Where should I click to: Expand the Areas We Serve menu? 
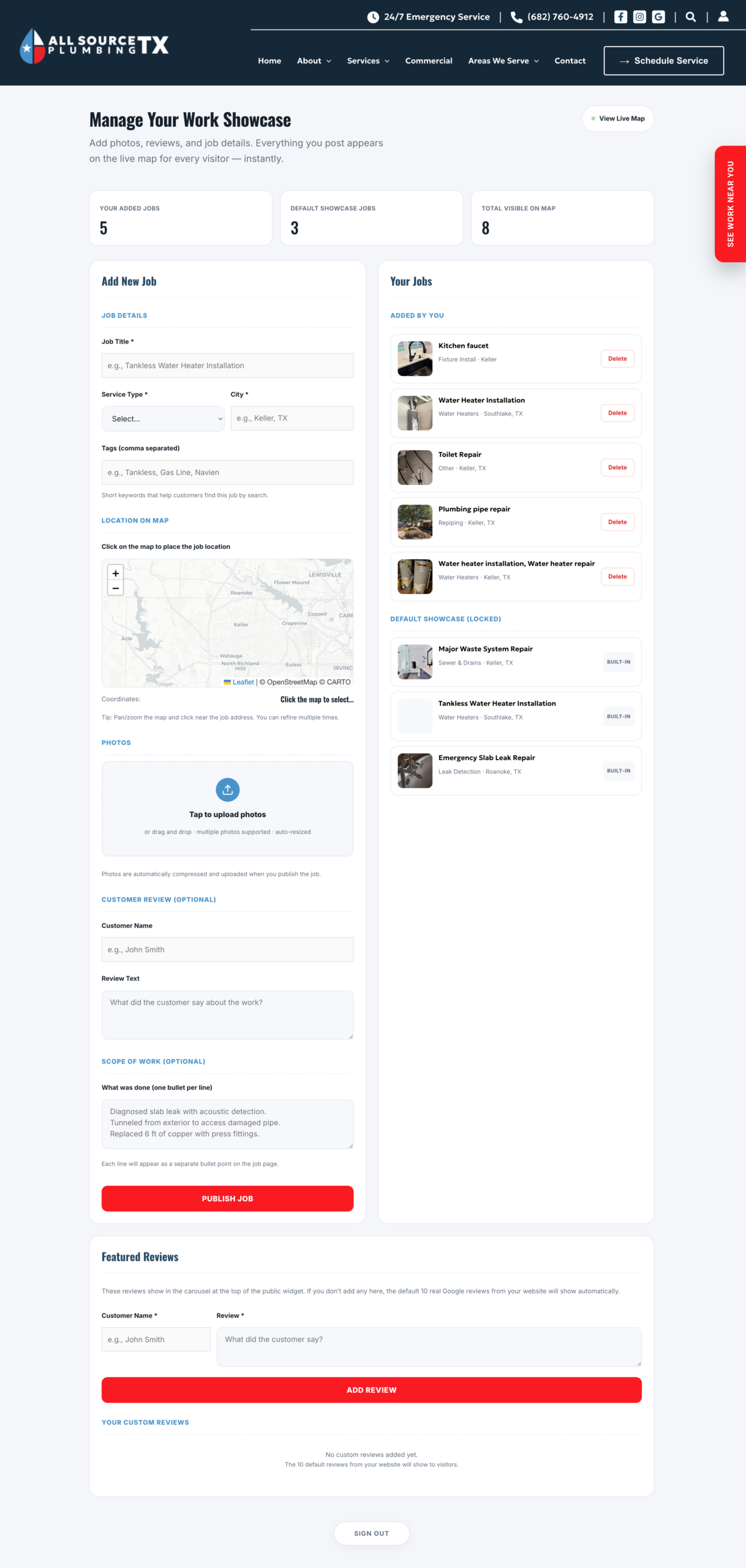click(x=503, y=61)
